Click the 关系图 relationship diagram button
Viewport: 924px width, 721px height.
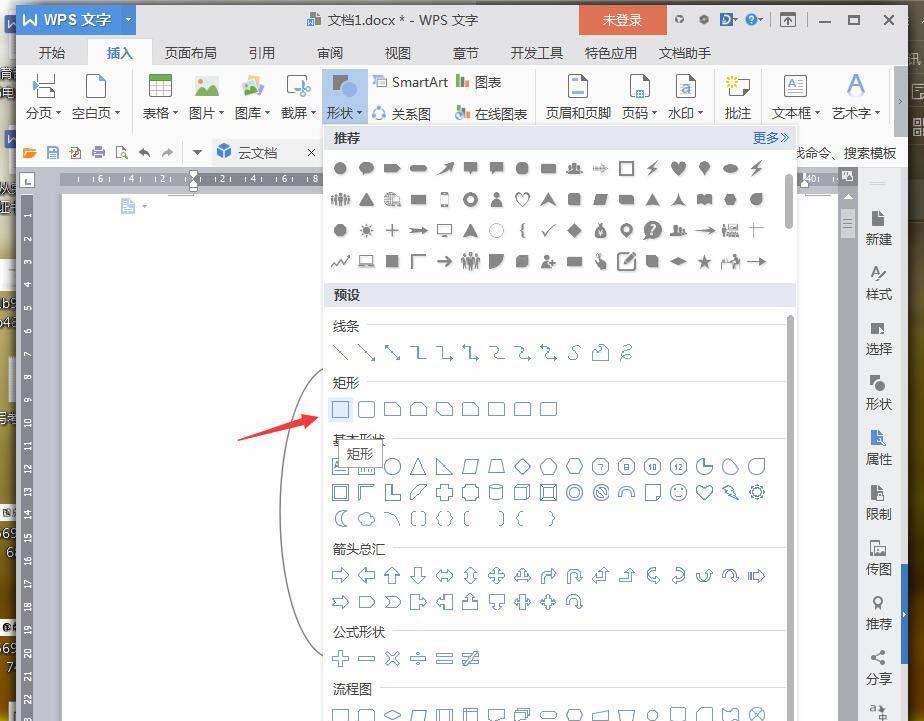pos(402,113)
